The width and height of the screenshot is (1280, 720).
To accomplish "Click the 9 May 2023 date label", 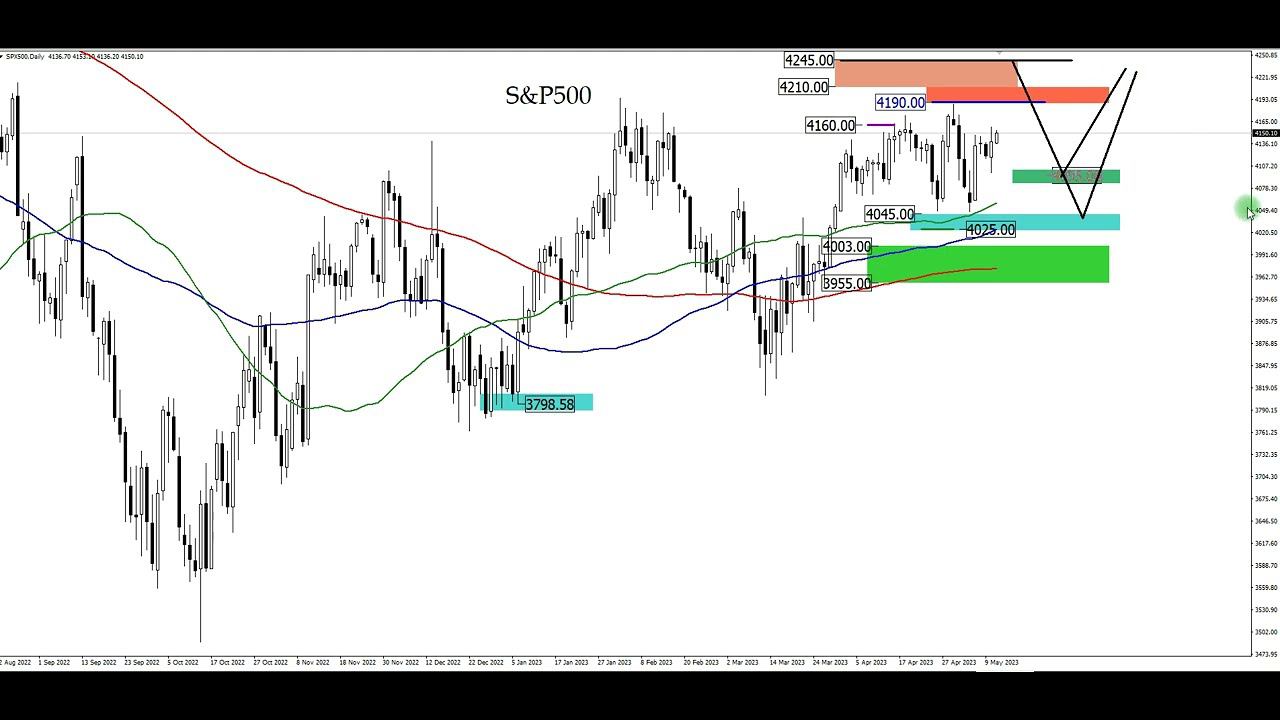I will click(1001, 662).
